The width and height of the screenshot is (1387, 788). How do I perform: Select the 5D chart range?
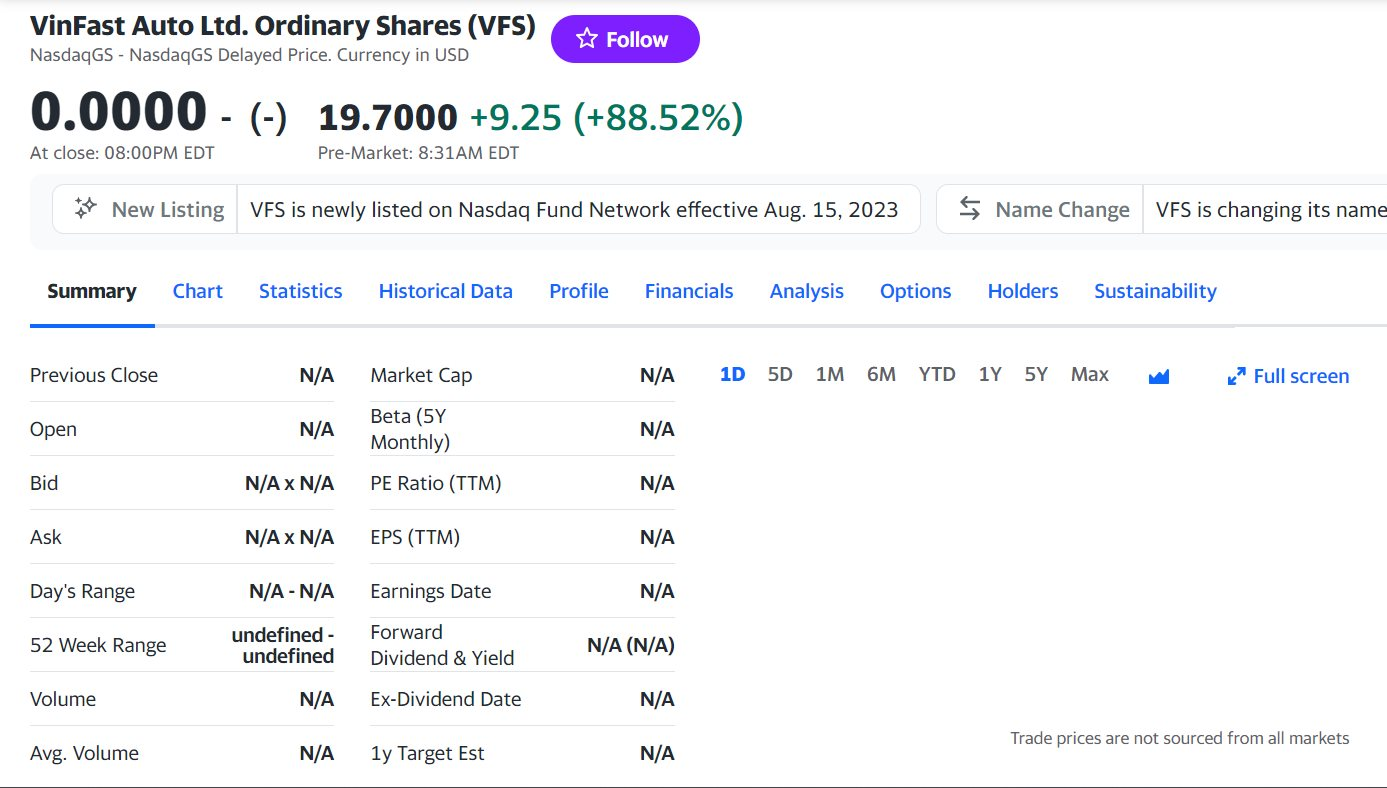779,374
